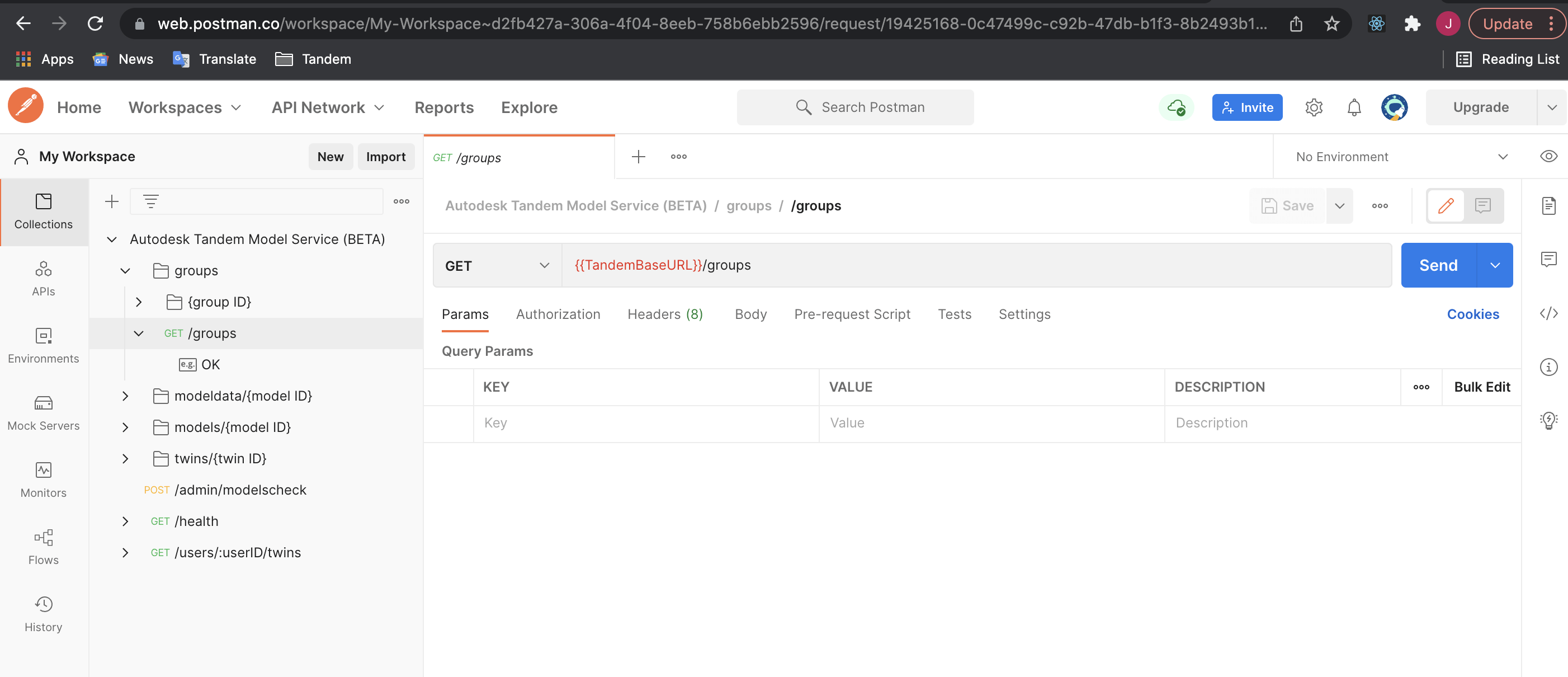Switch to the Headers (8) tab
This screenshot has height=677, width=1568.
click(x=665, y=314)
